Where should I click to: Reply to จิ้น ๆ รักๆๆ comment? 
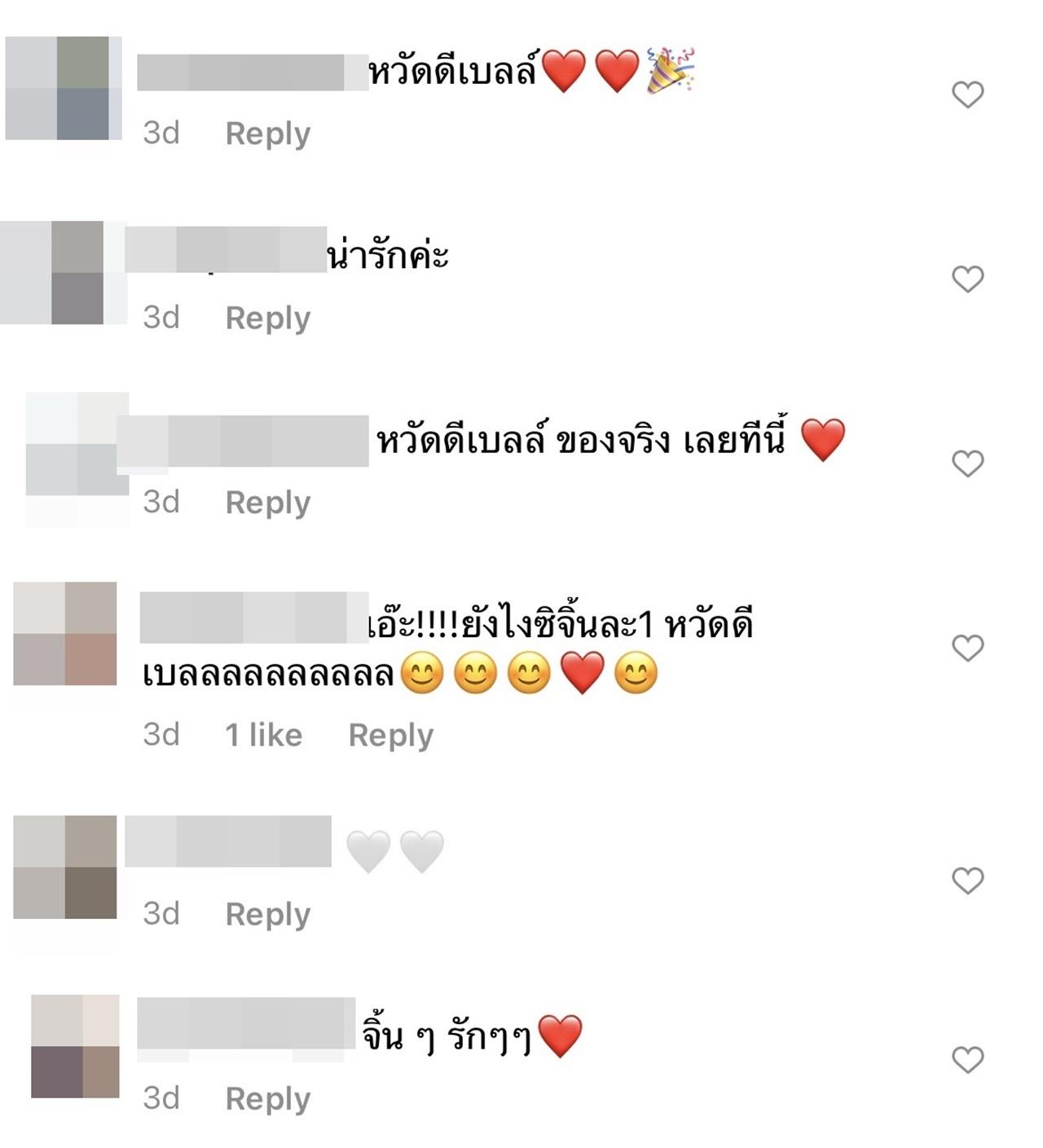(268, 1098)
